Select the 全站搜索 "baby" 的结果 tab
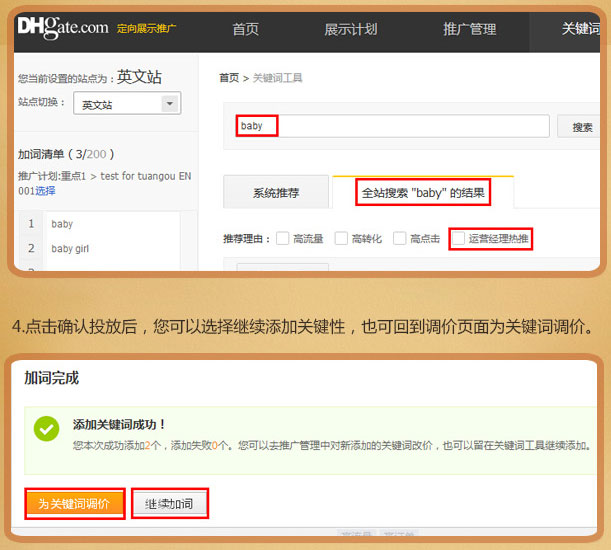This screenshot has height=550, width=611. [424, 192]
